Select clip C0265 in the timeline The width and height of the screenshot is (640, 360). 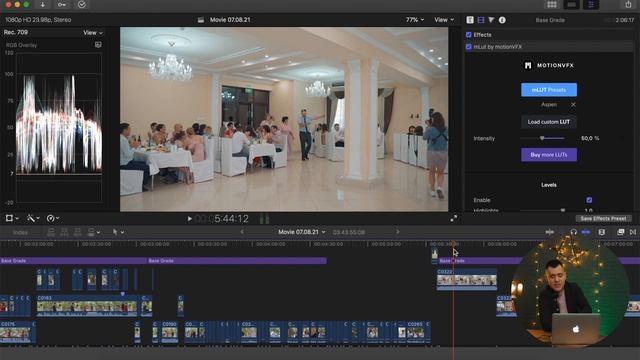[416, 332]
